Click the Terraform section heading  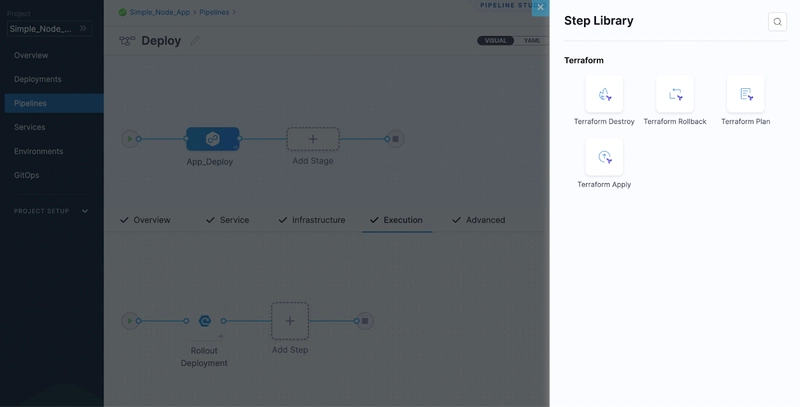click(x=584, y=60)
